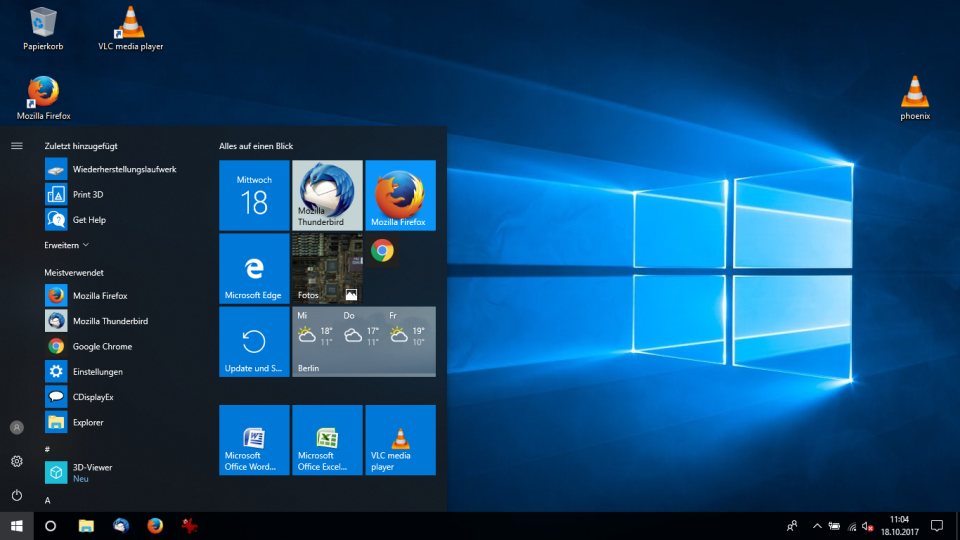Open the battery or power tray icon
960x540 pixels.
click(x=834, y=526)
